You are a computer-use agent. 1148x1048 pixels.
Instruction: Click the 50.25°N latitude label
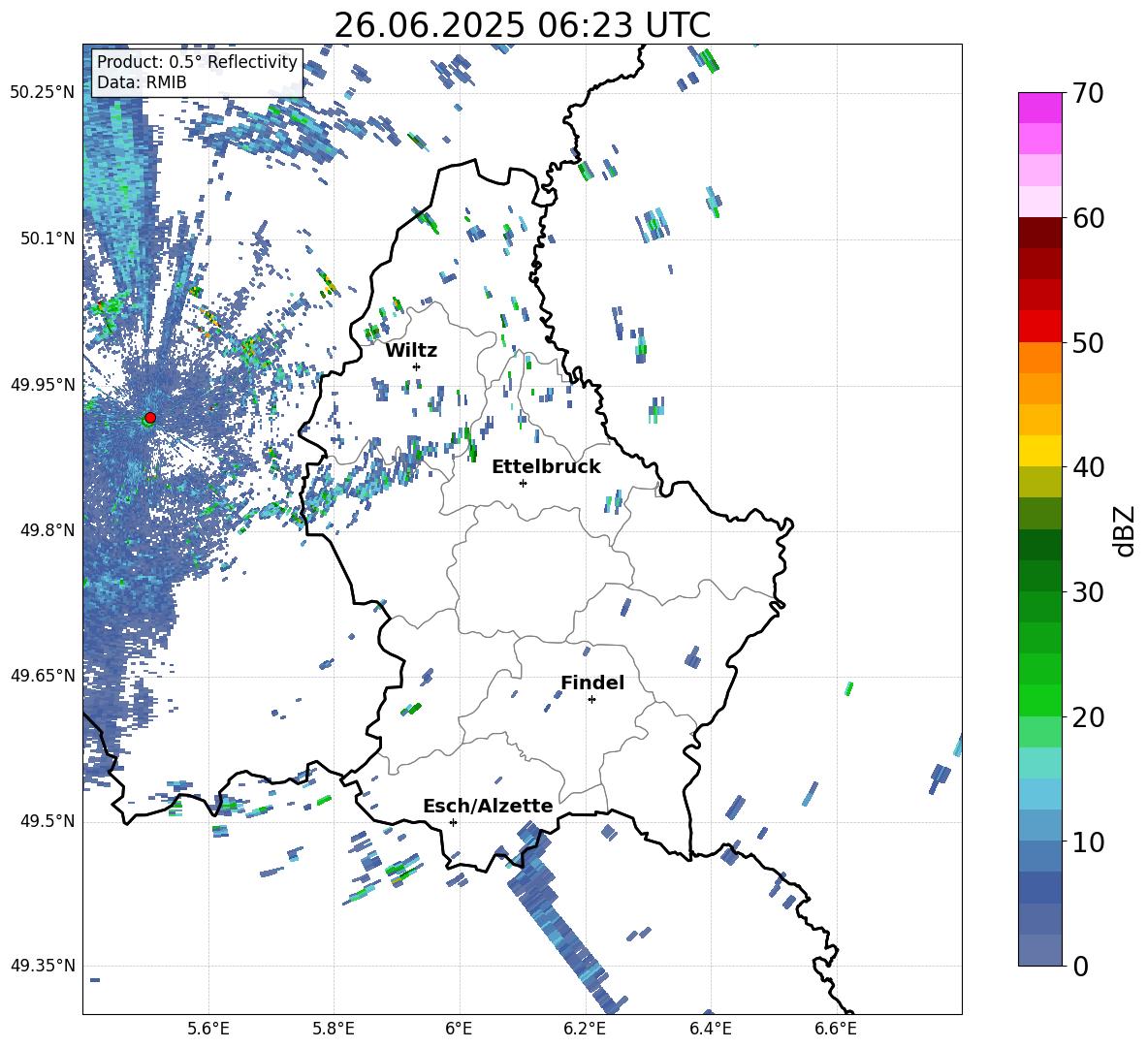(43, 93)
